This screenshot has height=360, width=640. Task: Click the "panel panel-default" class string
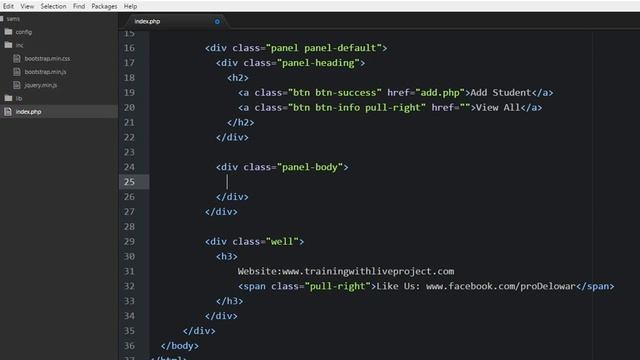click(x=323, y=48)
